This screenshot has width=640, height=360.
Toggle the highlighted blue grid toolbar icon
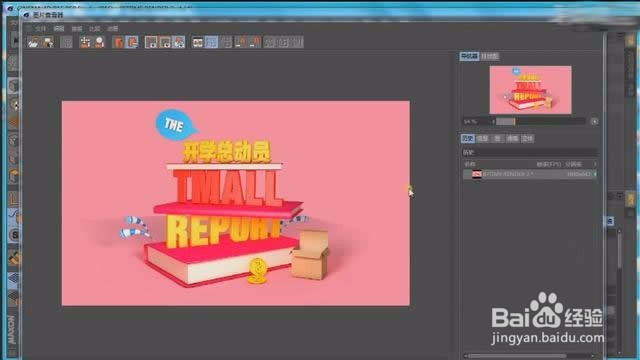(x=211, y=42)
